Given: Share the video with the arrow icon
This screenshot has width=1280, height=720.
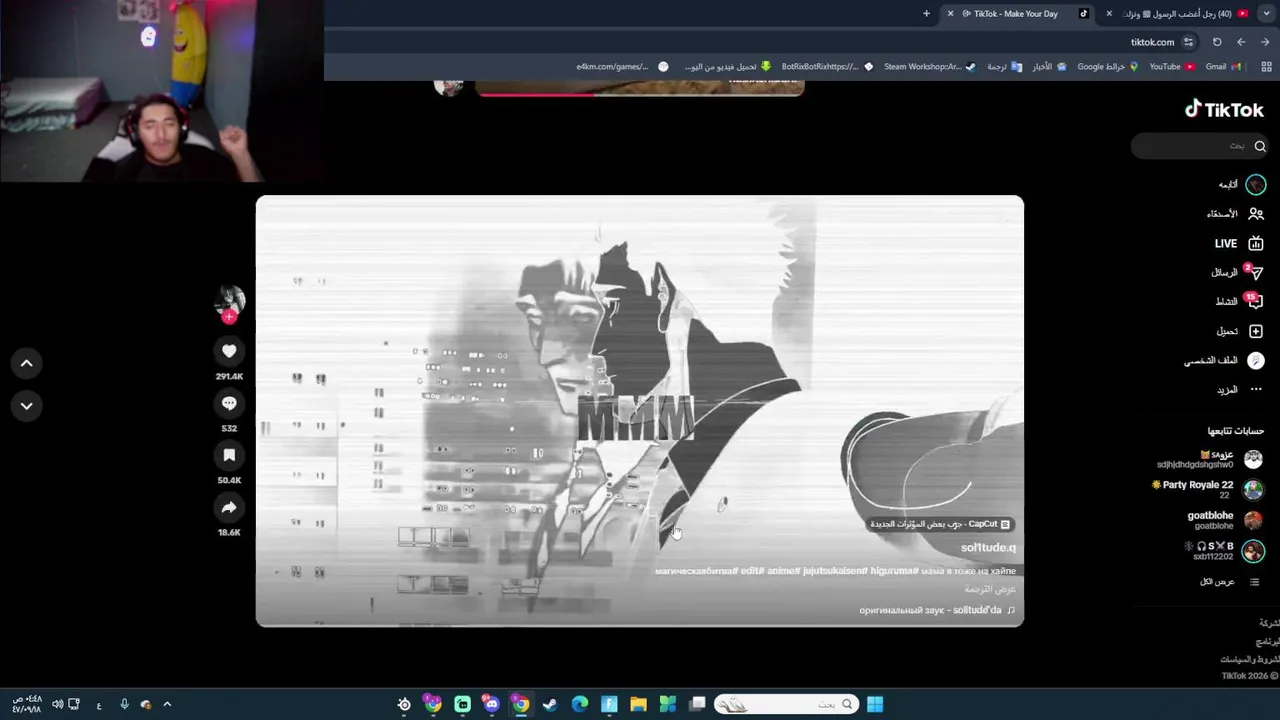Looking at the screenshot, I should point(229,507).
